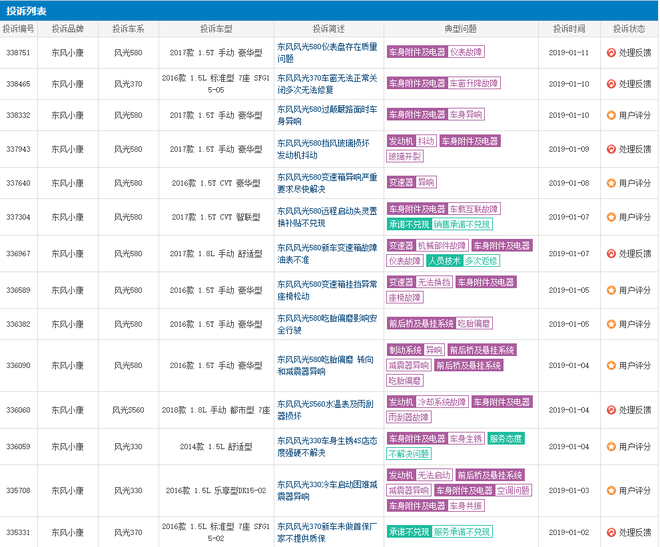This screenshot has height=547, width=660.
Task: Click 服务态度 green tag
Action: coord(506,438)
